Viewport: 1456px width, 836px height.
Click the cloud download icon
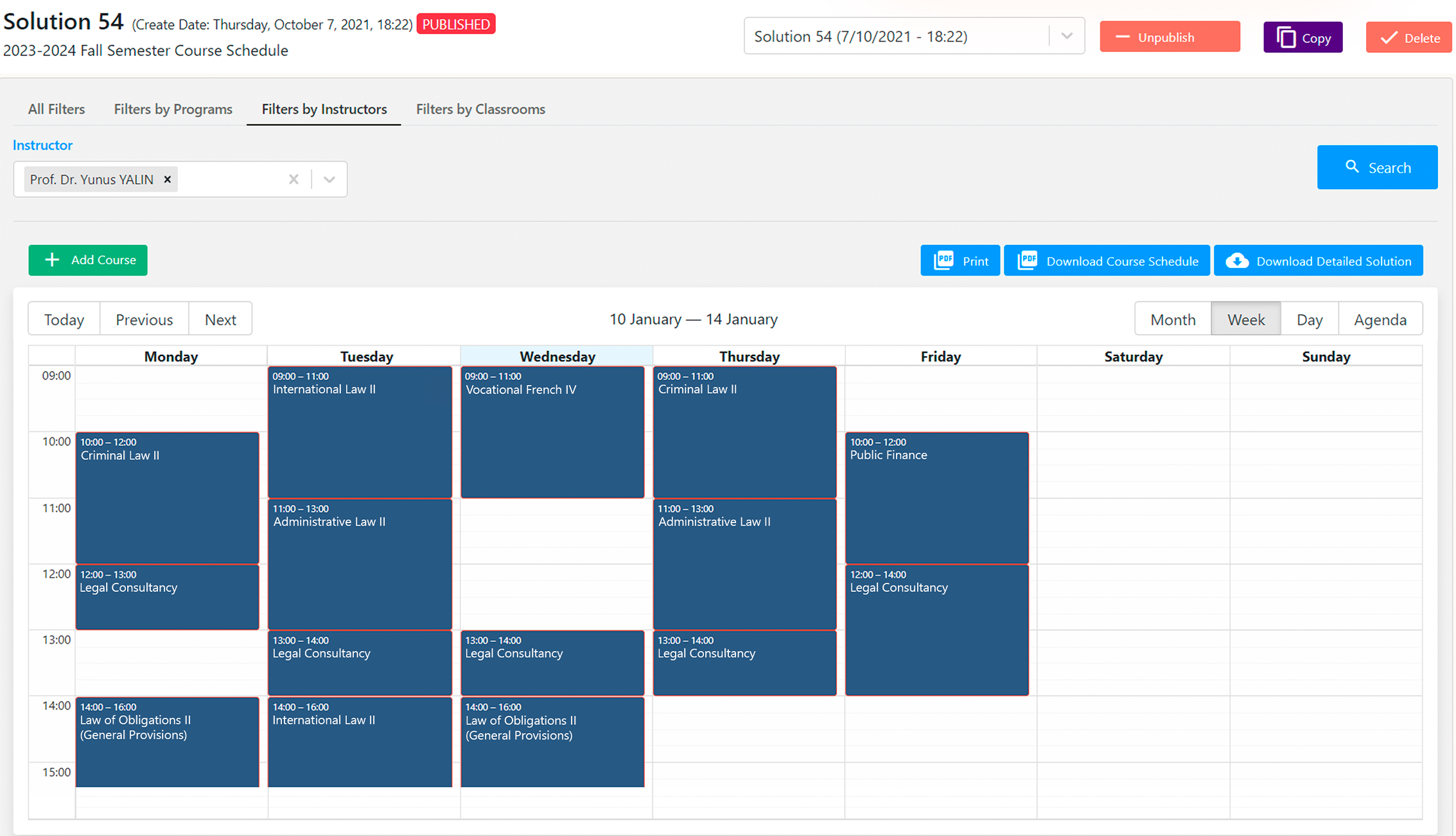point(1237,261)
